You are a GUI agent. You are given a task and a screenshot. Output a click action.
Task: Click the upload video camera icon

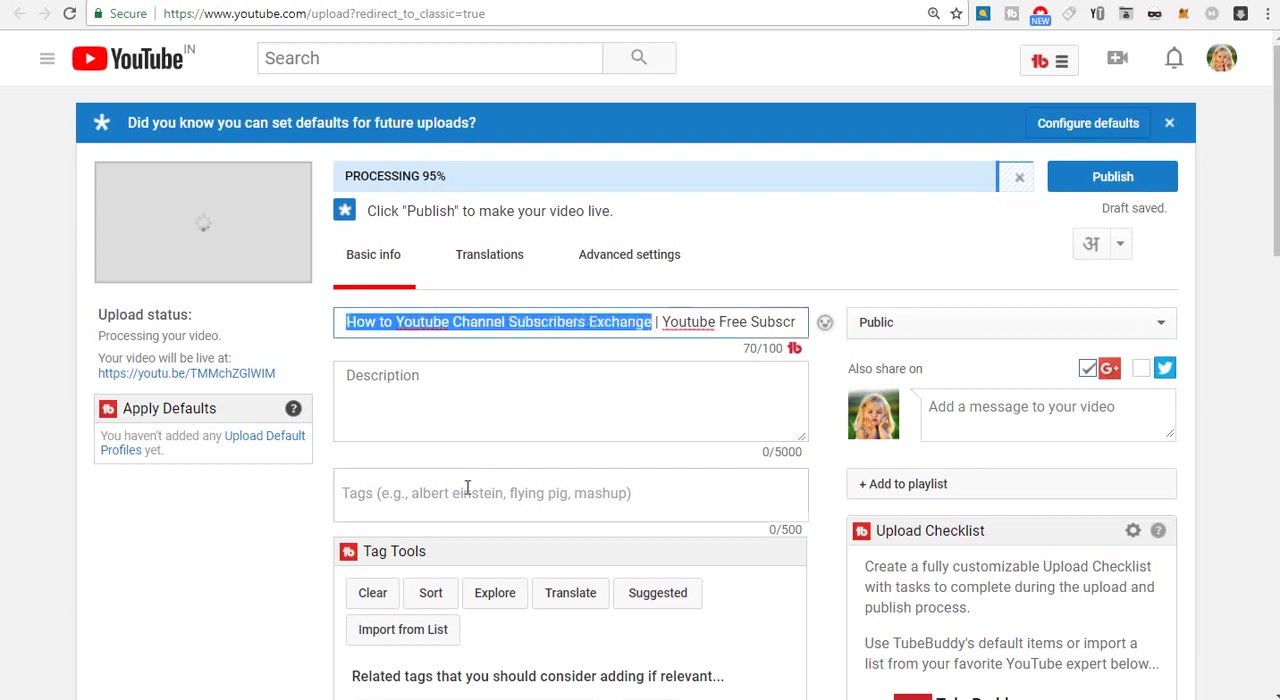(1117, 58)
